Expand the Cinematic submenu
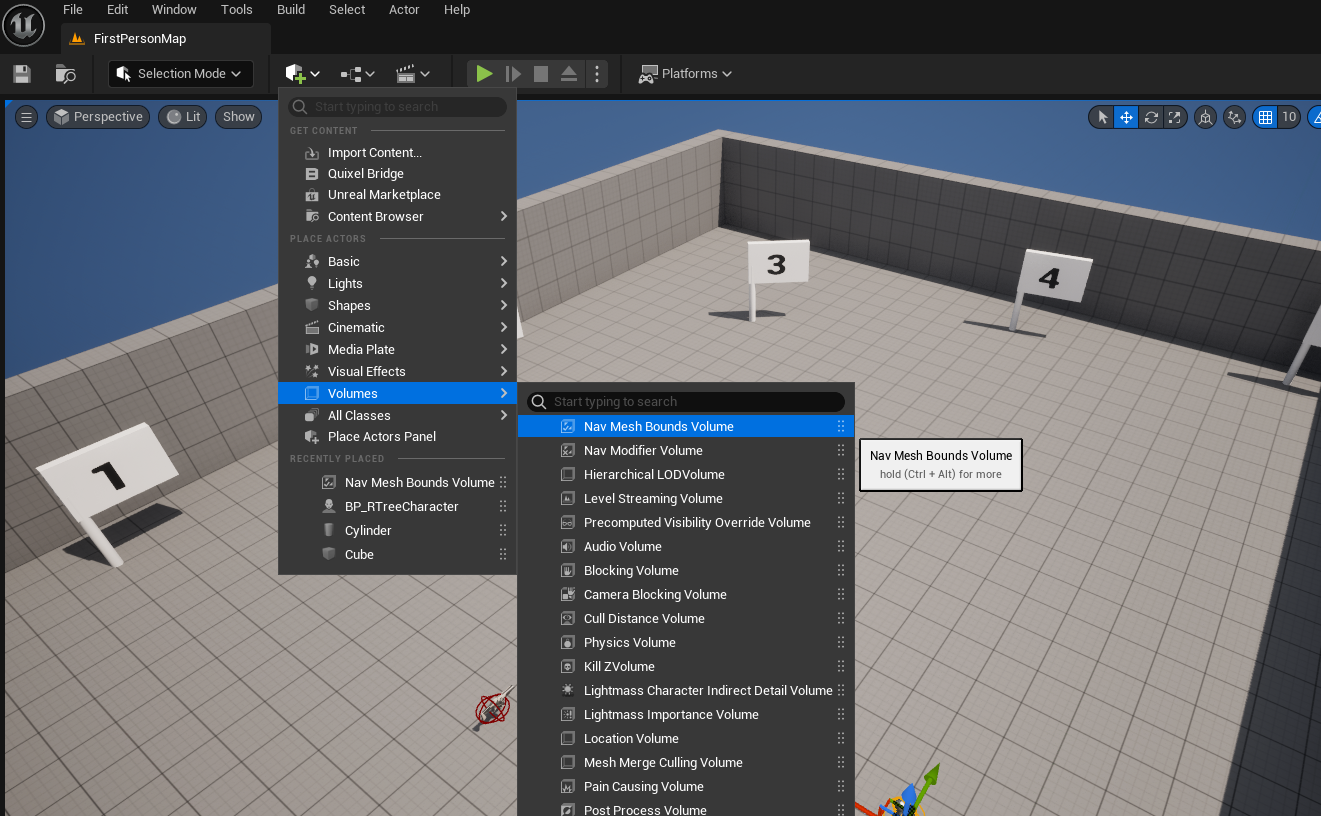The height and width of the screenshot is (816, 1321). click(x=397, y=328)
